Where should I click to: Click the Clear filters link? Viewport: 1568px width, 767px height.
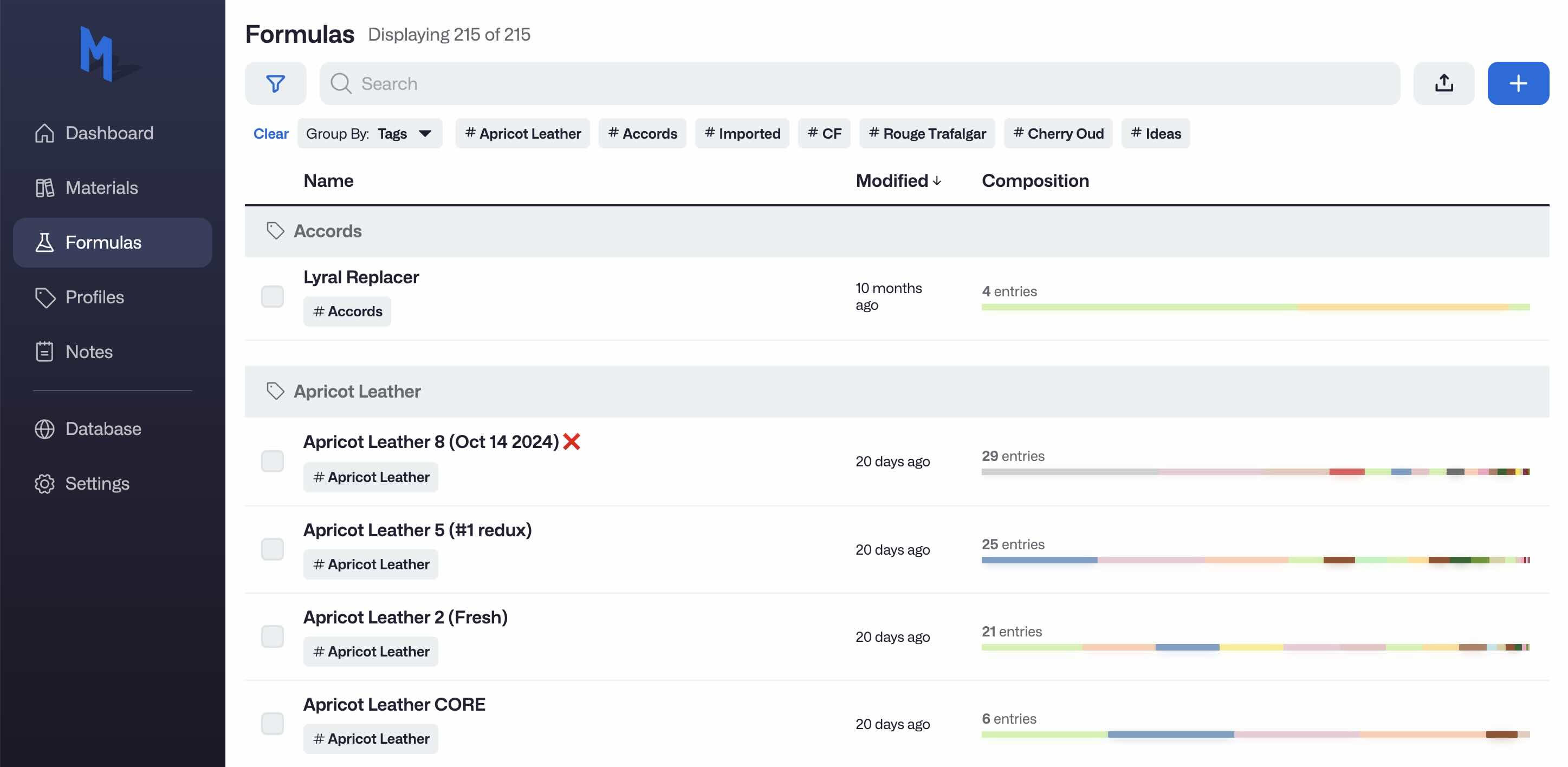(270, 133)
